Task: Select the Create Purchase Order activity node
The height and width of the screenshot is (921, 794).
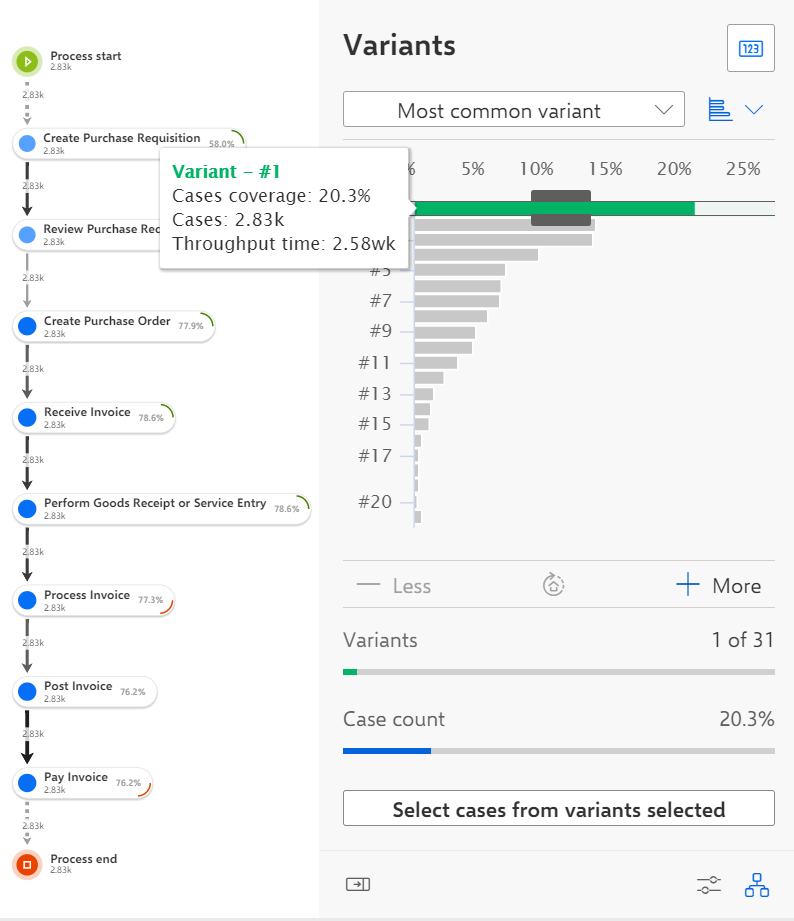Action: click(113, 326)
